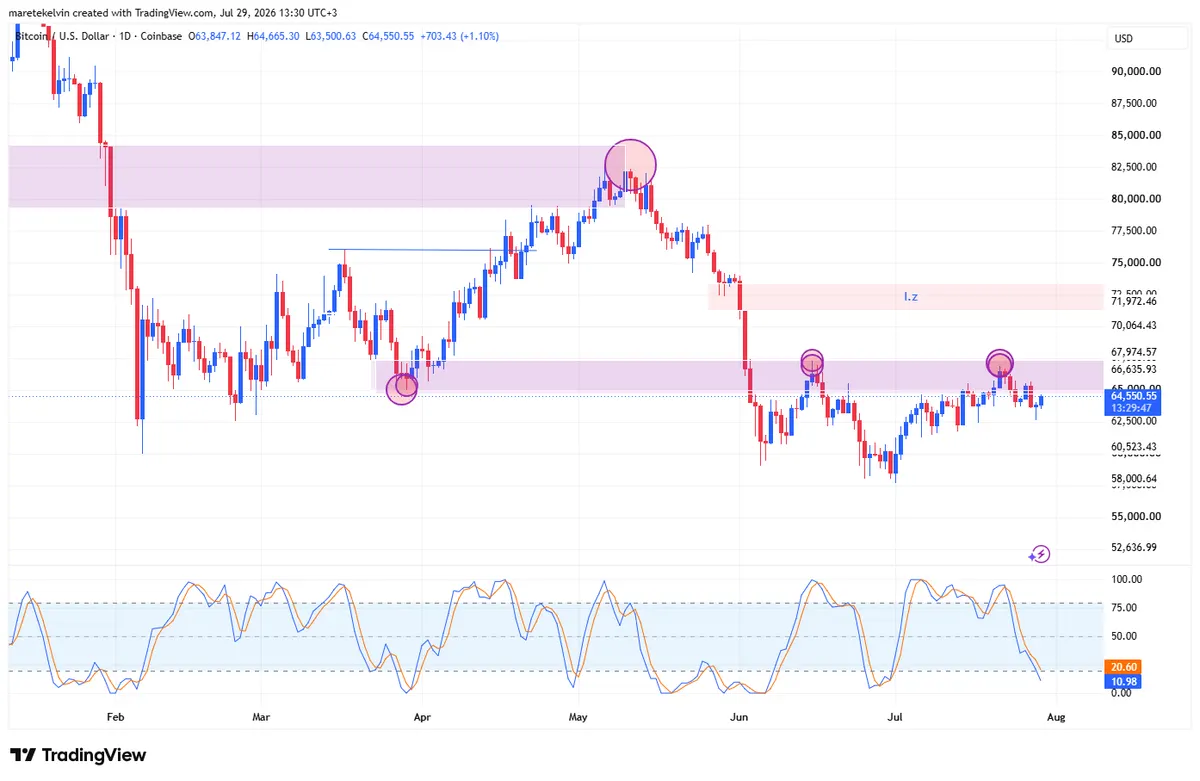Click the 71,972.46 price level label
Screen dimensions: 1200x781
pos(1134,301)
